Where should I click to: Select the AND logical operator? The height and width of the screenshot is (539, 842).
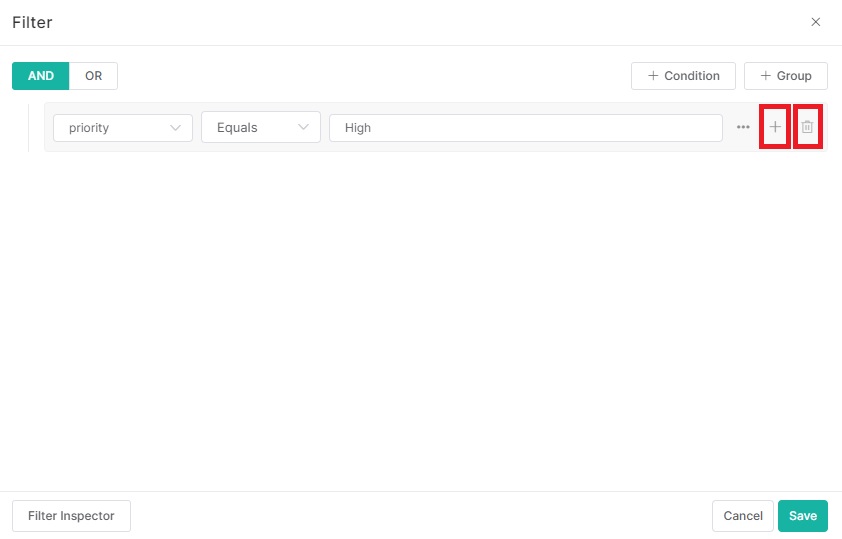click(x=40, y=76)
